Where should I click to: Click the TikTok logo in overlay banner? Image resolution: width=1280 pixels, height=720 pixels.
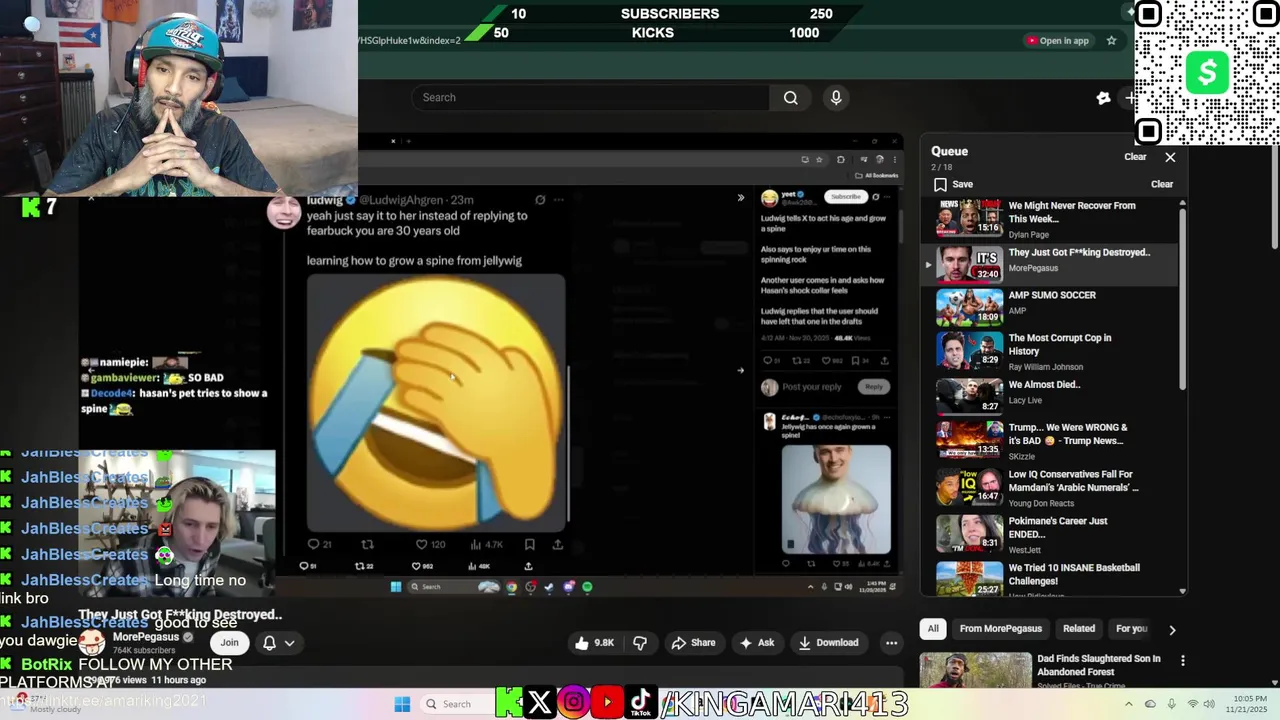click(641, 703)
